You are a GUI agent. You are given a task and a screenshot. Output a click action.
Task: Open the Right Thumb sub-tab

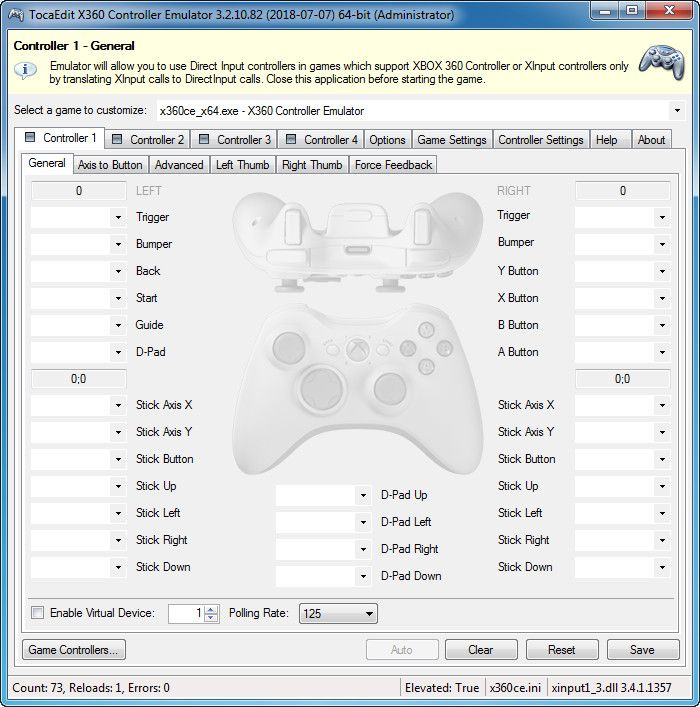pyautogui.click(x=312, y=165)
